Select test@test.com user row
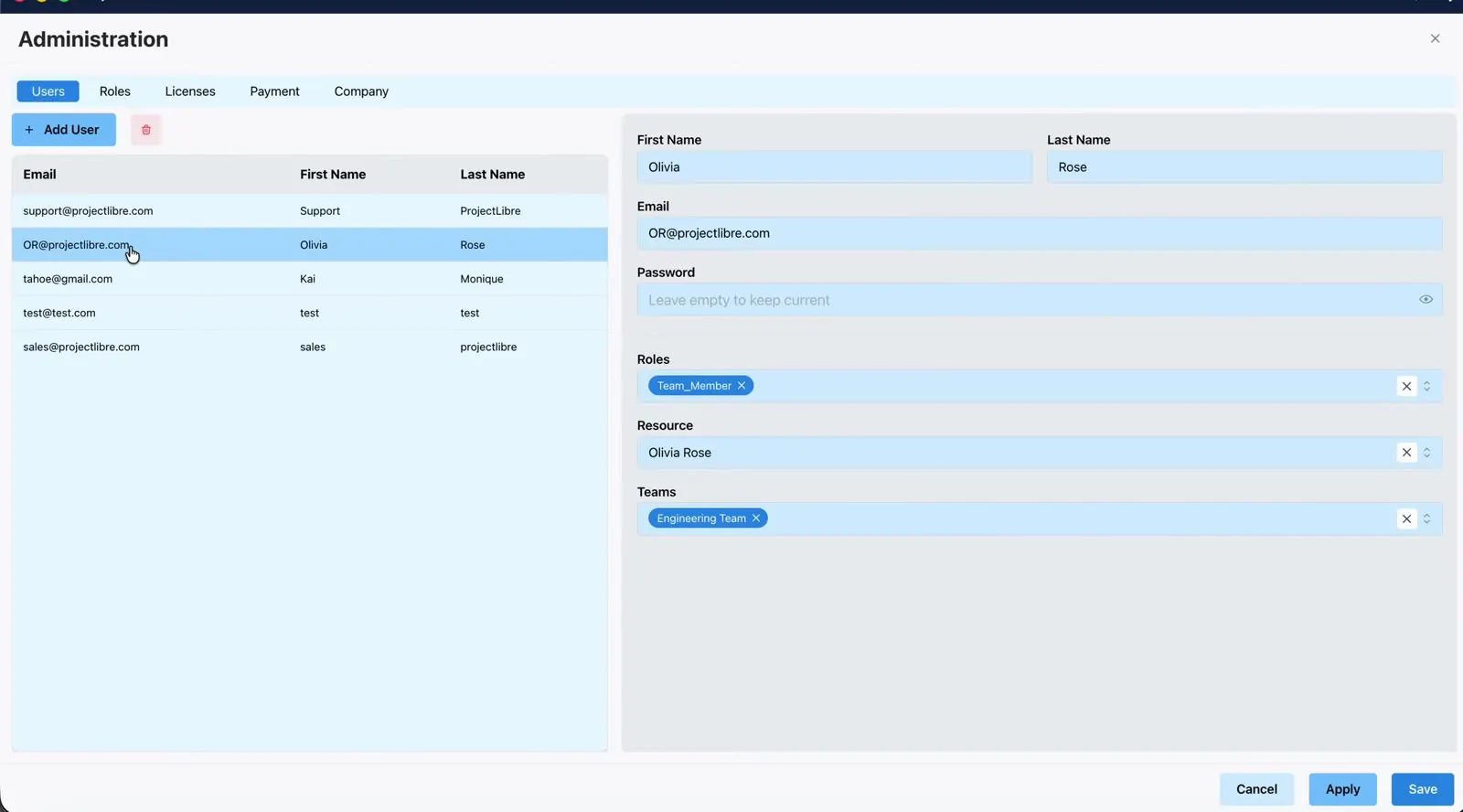 click(309, 313)
